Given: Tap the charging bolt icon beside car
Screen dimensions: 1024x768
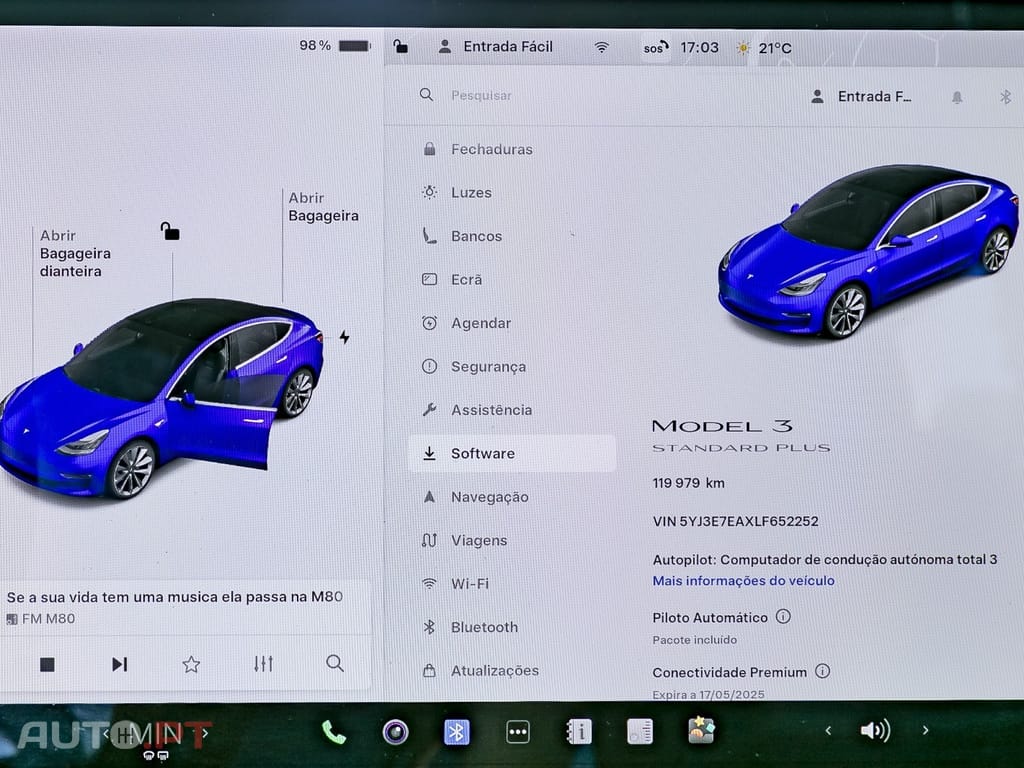Looking at the screenshot, I should pyautogui.click(x=344, y=337).
